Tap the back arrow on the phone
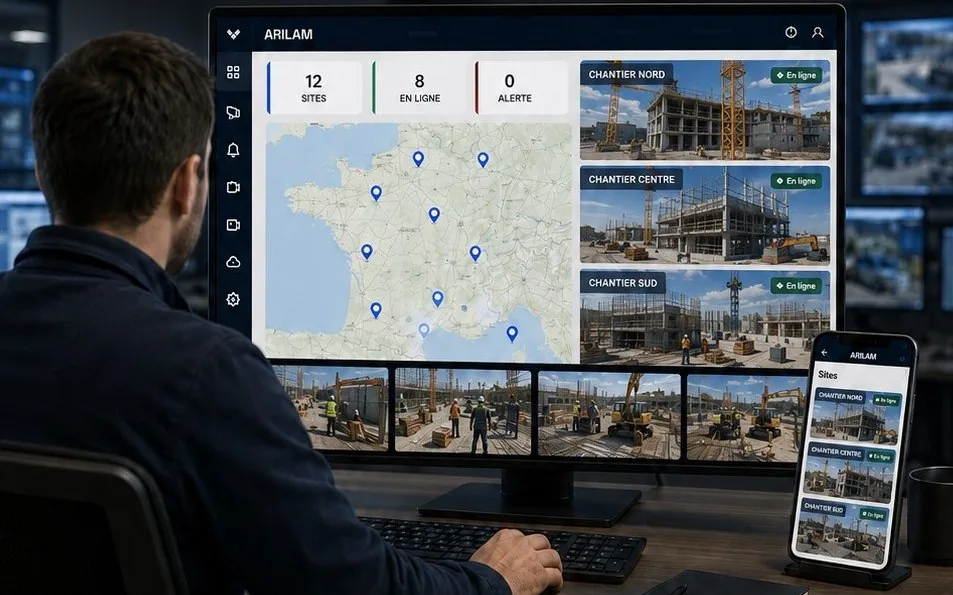 (824, 353)
